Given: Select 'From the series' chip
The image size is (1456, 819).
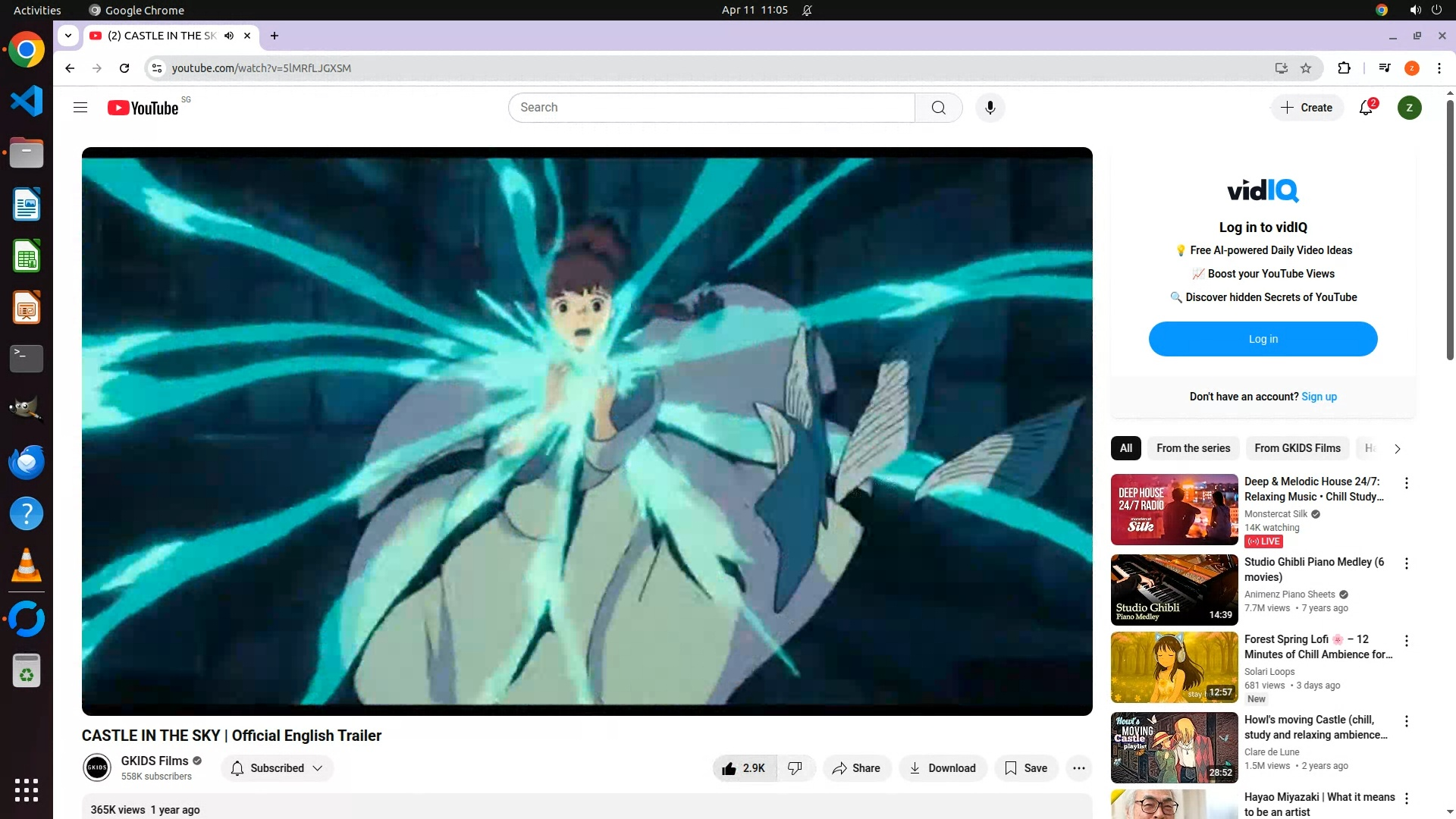Looking at the screenshot, I should (1193, 448).
